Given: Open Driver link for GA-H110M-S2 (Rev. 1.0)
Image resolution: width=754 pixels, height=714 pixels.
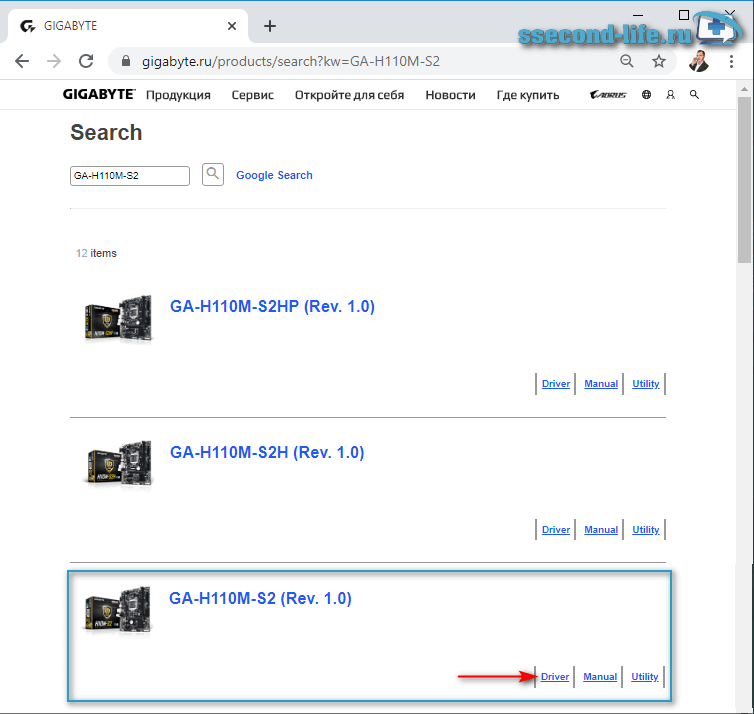Looking at the screenshot, I should click(555, 676).
